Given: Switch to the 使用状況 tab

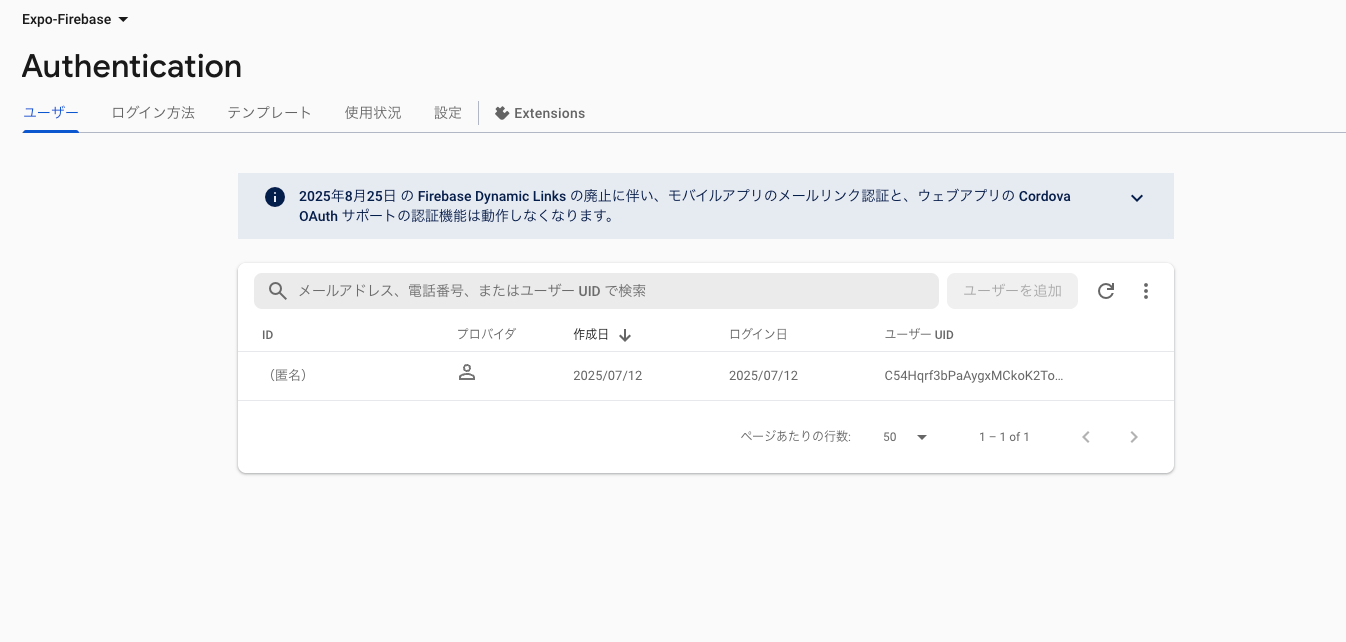Looking at the screenshot, I should pos(373,113).
